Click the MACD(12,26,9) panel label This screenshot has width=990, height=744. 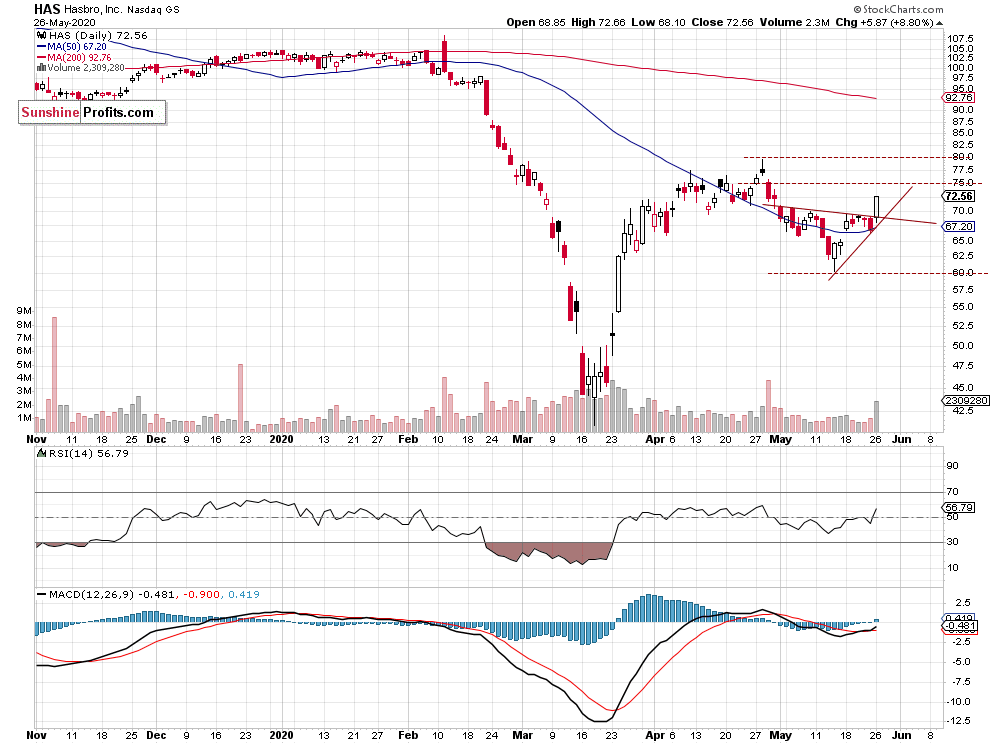click(x=92, y=594)
